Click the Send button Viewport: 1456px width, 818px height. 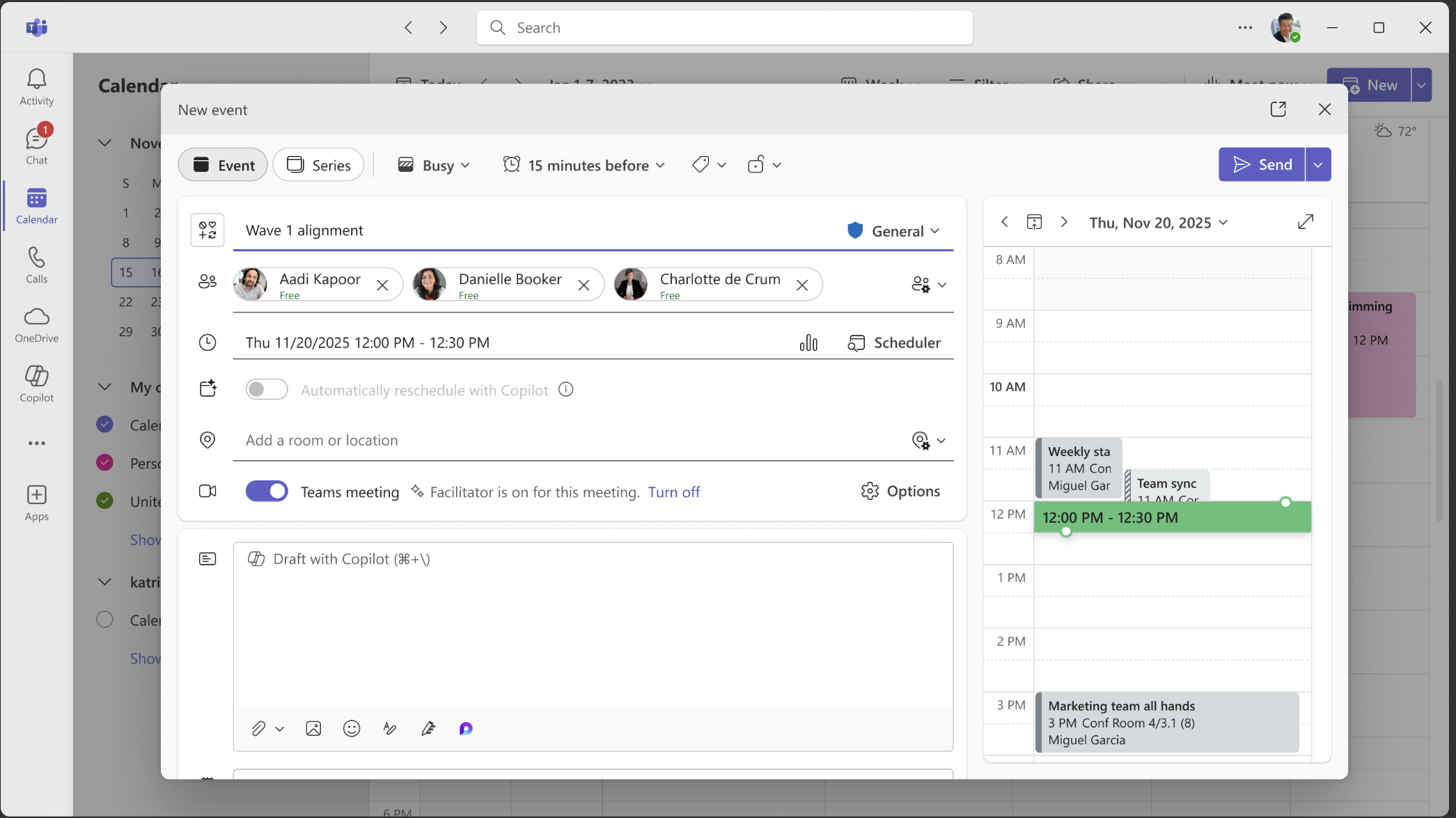tap(1261, 165)
